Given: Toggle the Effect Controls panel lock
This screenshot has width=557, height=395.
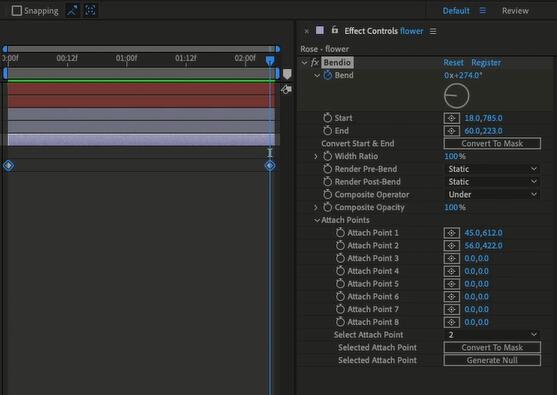Looking at the screenshot, I should coord(335,30).
